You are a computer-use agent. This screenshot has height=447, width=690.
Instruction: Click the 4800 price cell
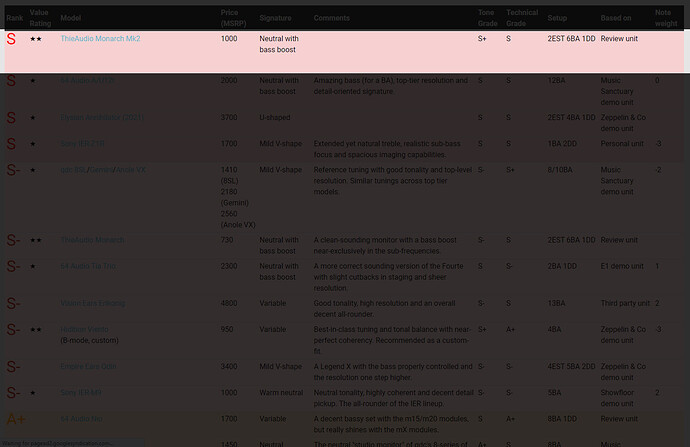click(x=229, y=303)
